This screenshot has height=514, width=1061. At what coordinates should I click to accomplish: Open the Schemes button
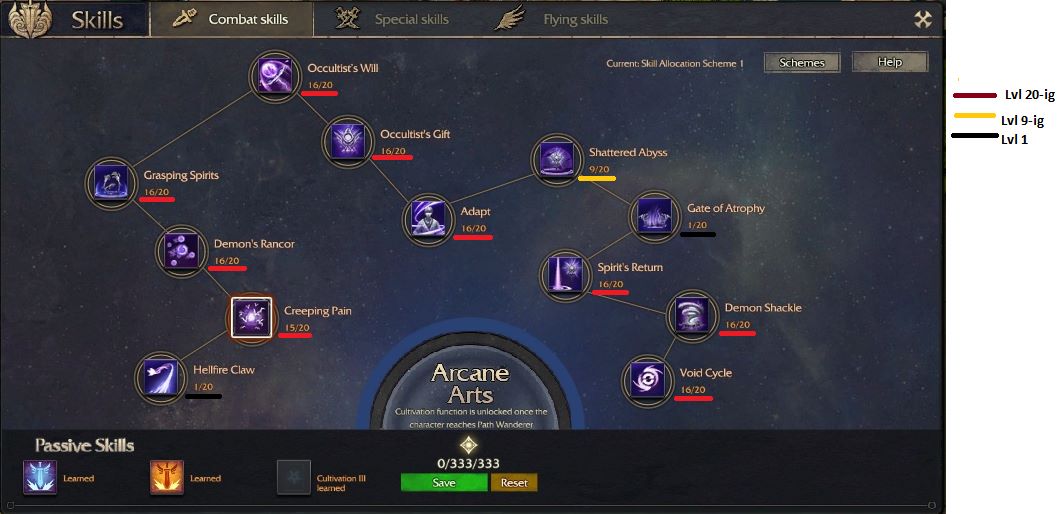point(802,62)
